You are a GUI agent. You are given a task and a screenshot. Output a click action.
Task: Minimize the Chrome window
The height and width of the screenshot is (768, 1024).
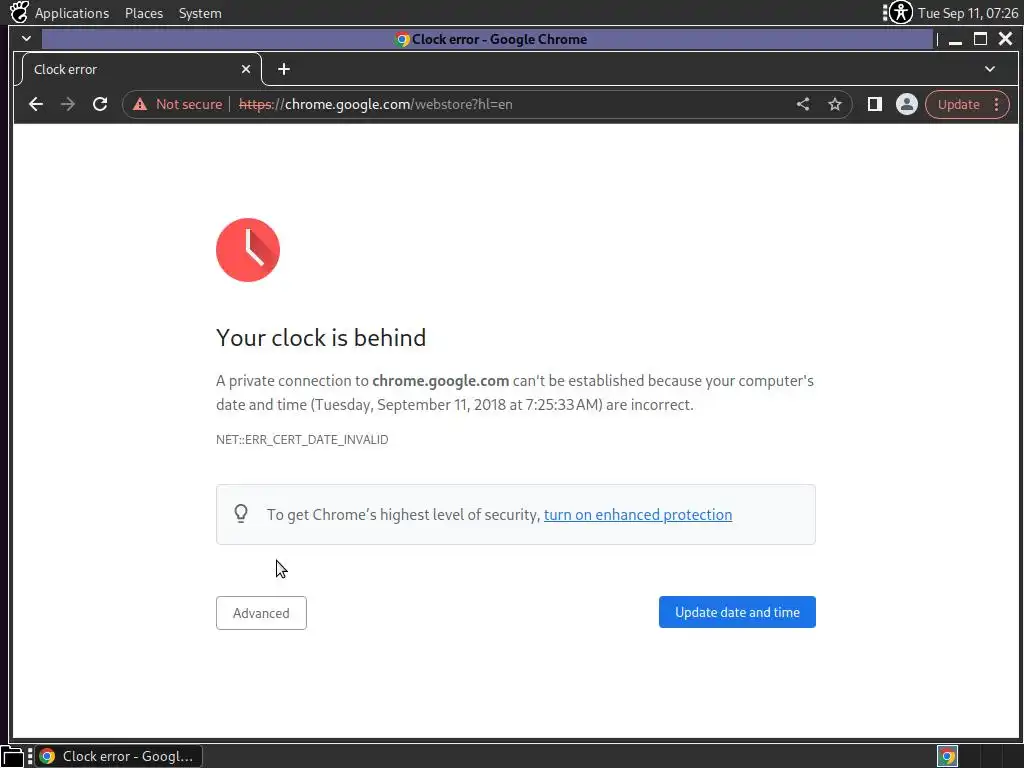pyautogui.click(x=955, y=39)
